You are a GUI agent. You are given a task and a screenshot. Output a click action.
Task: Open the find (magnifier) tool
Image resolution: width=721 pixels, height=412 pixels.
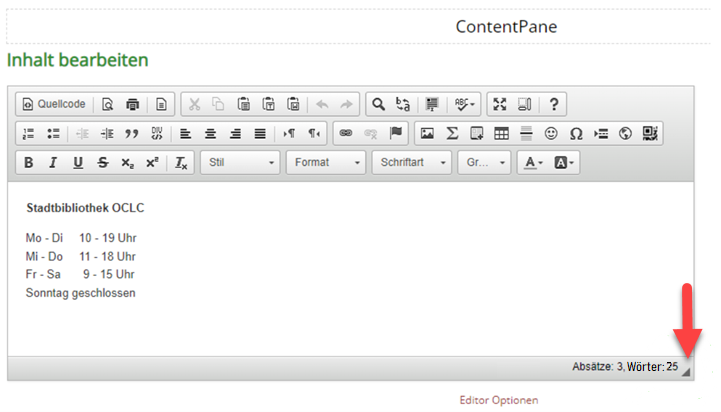click(x=377, y=104)
